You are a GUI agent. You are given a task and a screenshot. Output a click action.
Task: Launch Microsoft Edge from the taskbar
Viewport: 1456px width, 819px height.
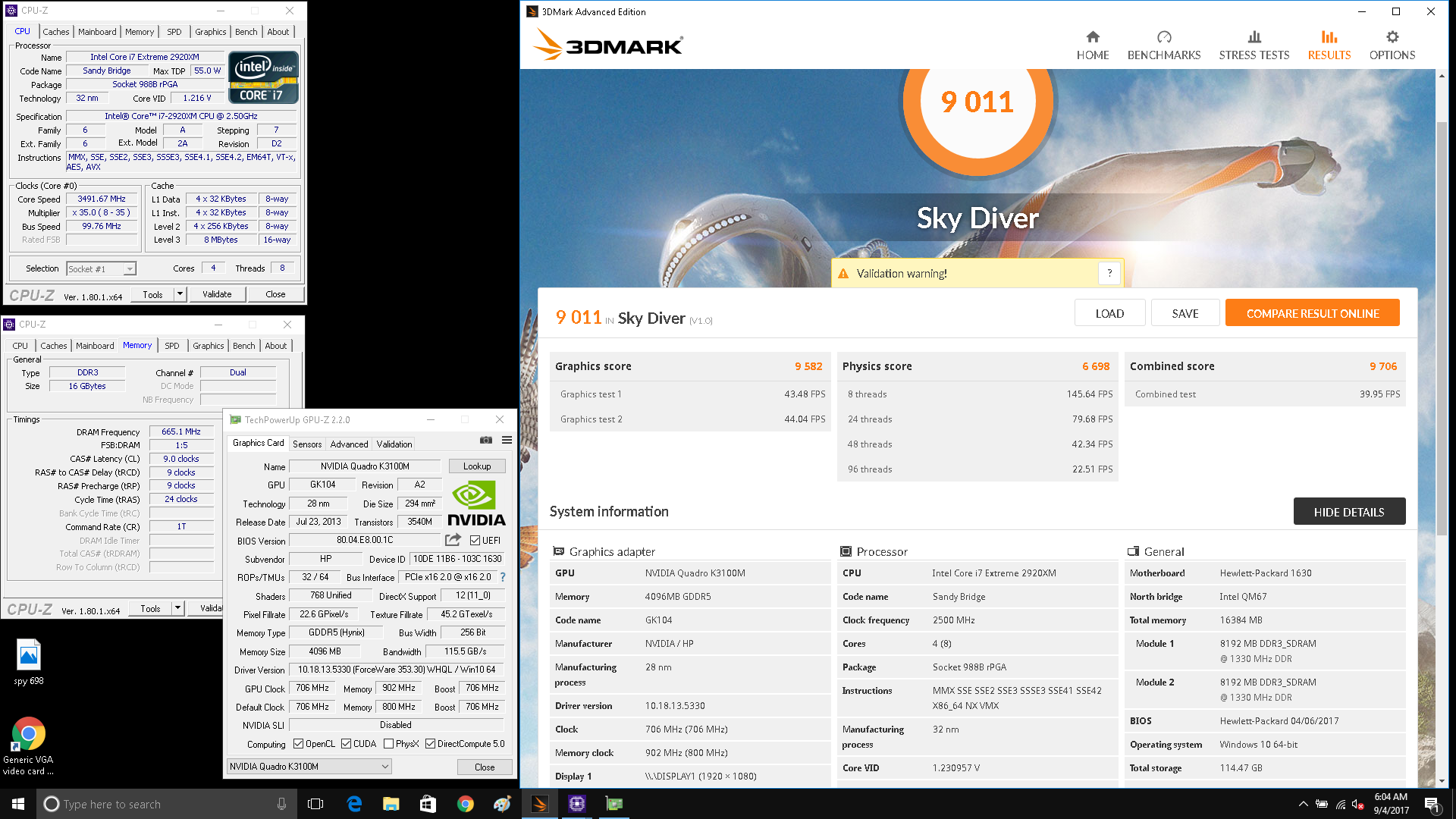(x=354, y=804)
